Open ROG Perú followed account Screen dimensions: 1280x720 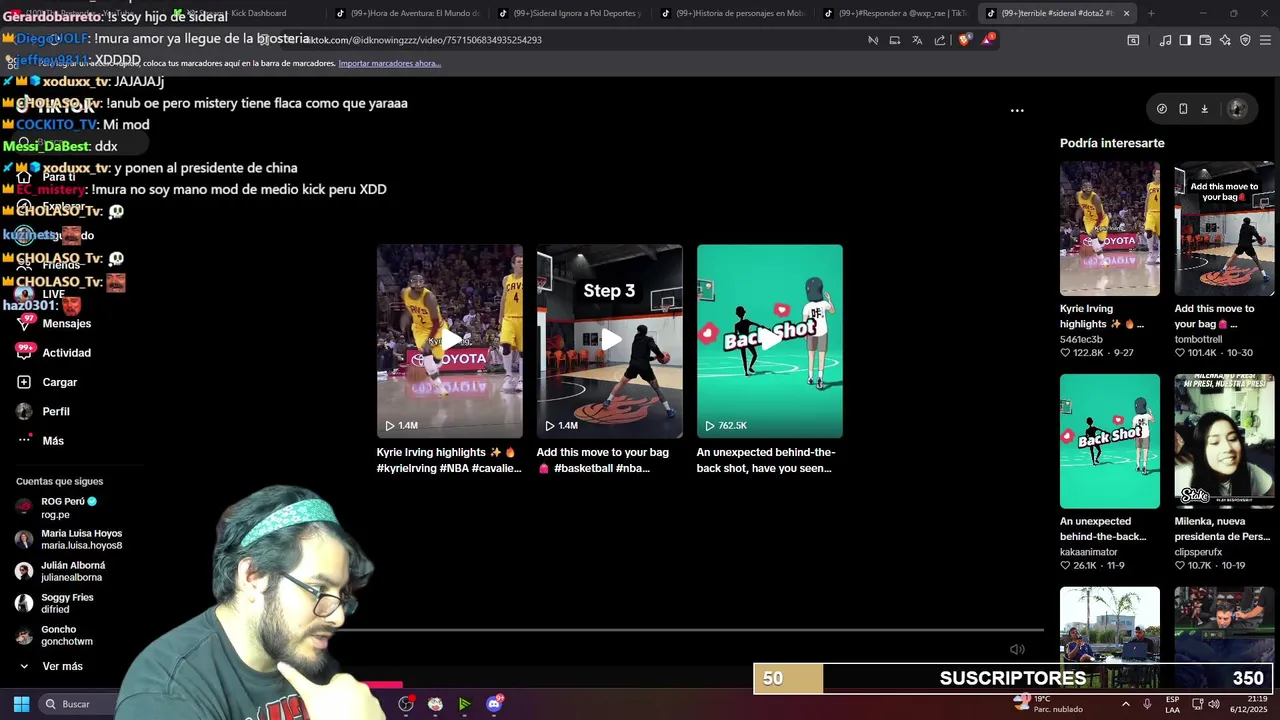(57, 507)
